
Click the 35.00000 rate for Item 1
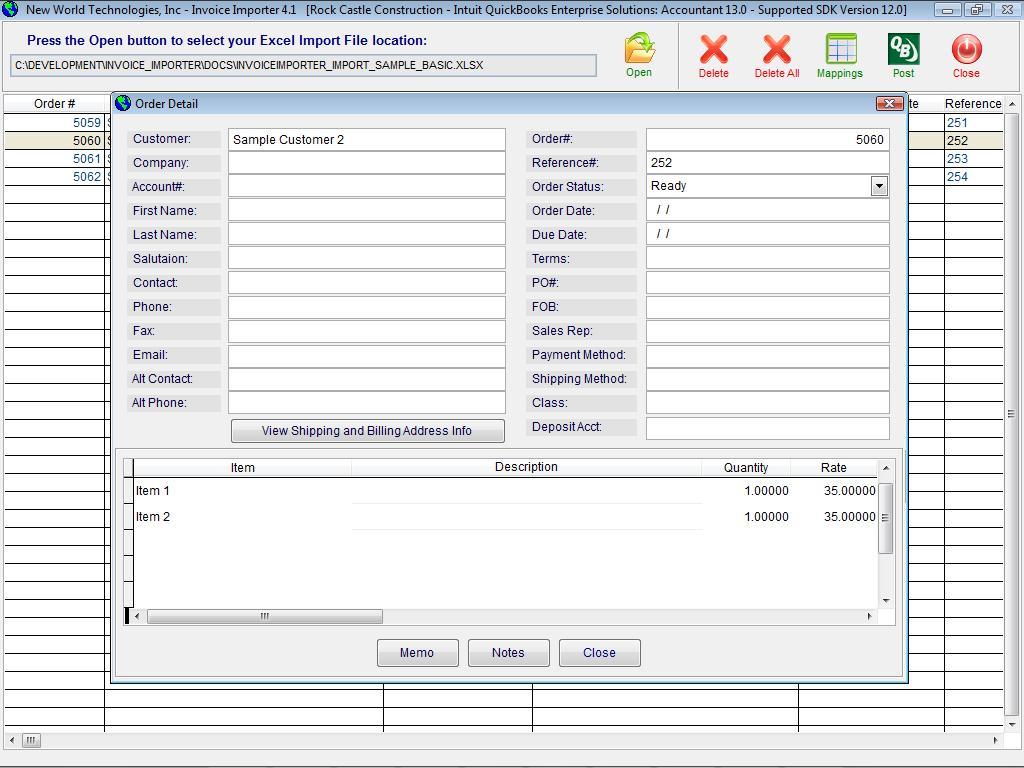point(849,491)
